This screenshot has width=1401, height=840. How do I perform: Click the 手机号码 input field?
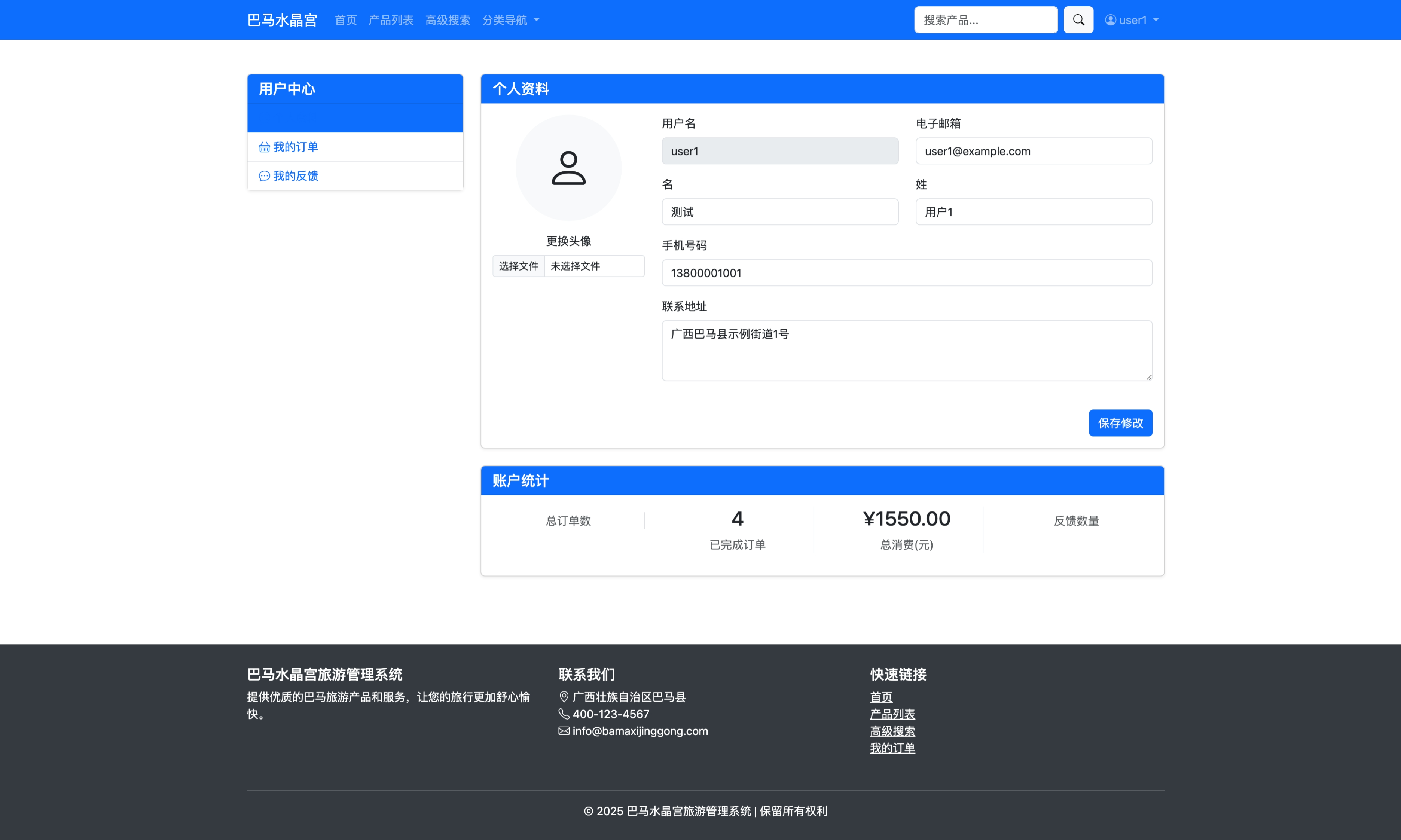point(906,273)
